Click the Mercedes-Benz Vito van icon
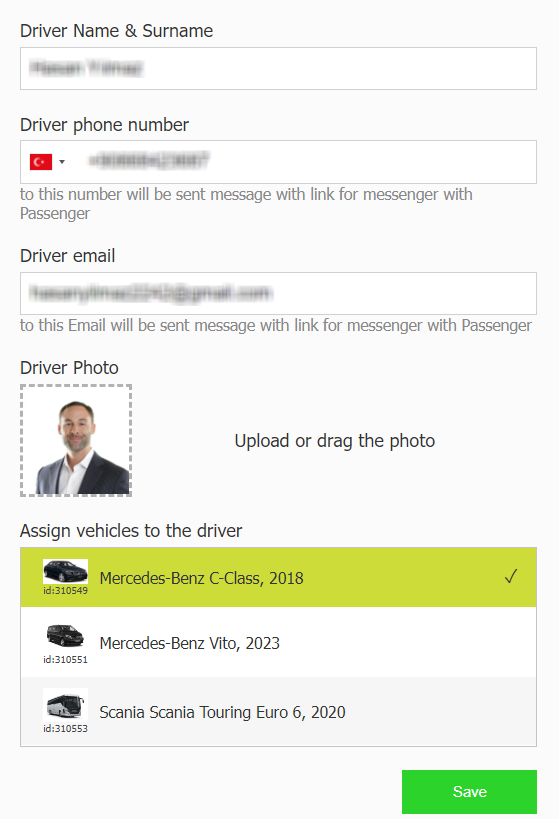The width and height of the screenshot is (559, 819). 65,637
